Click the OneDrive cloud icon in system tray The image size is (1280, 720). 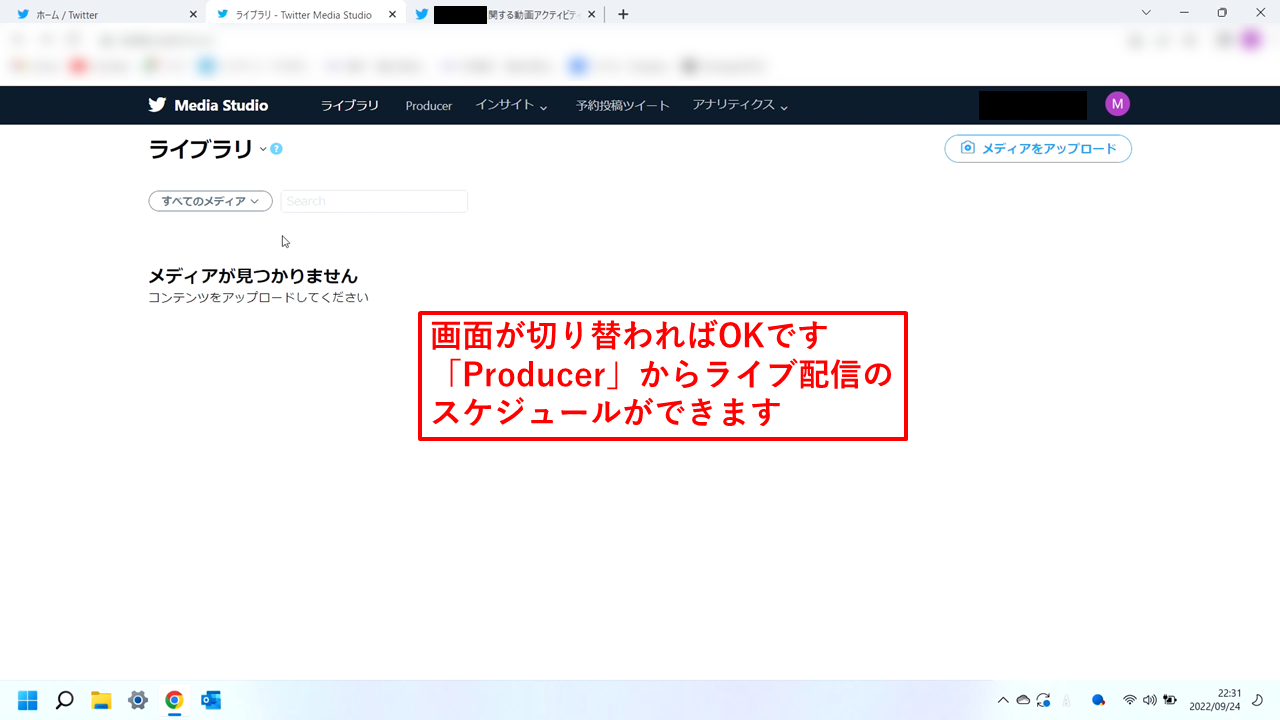click(1023, 700)
